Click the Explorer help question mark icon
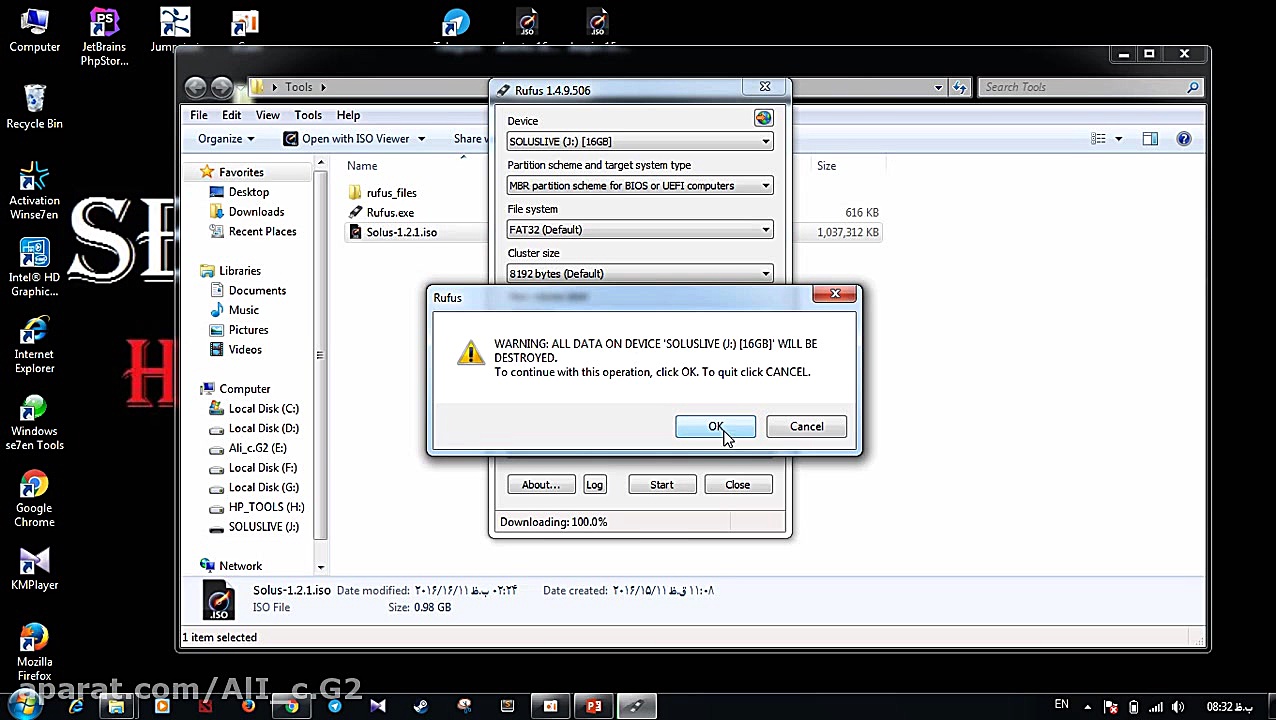 [1184, 139]
